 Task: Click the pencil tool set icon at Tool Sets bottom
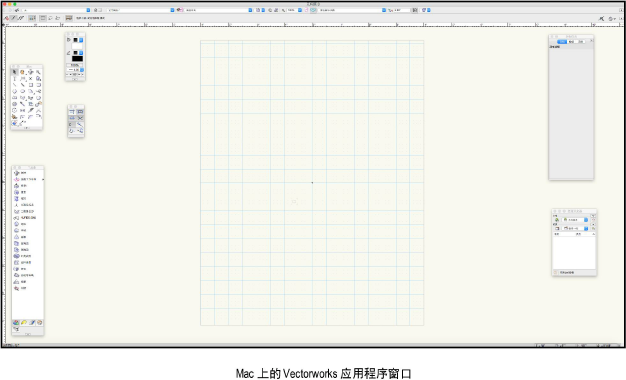[x=32, y=323]
